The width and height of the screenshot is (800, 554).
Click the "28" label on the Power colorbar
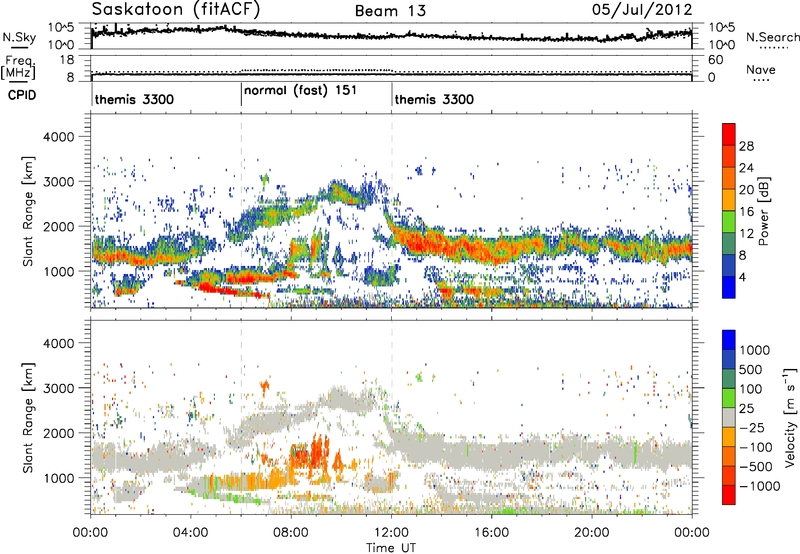(746, 146)
